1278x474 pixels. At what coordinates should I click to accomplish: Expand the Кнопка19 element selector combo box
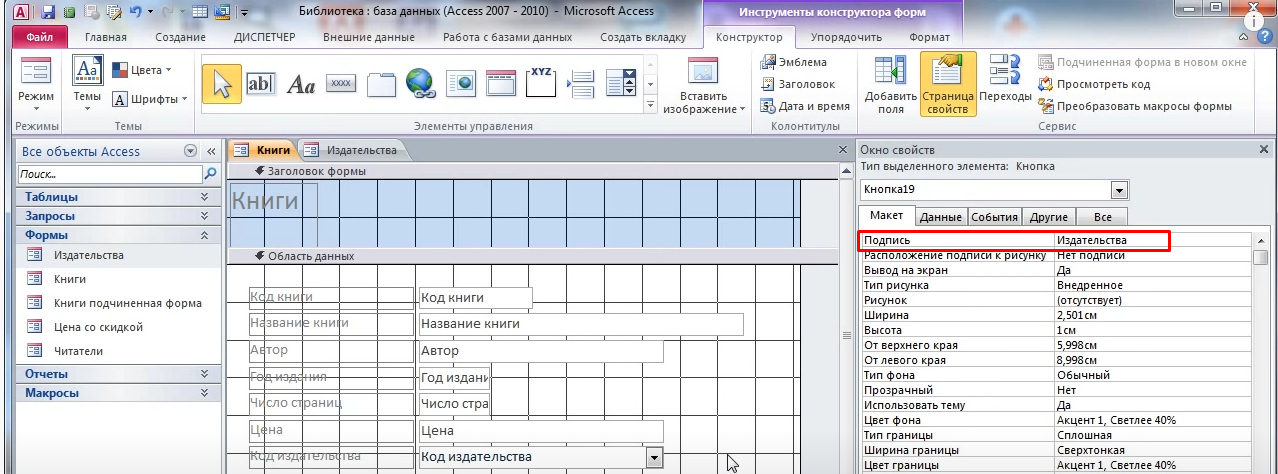click(1119, 190)
